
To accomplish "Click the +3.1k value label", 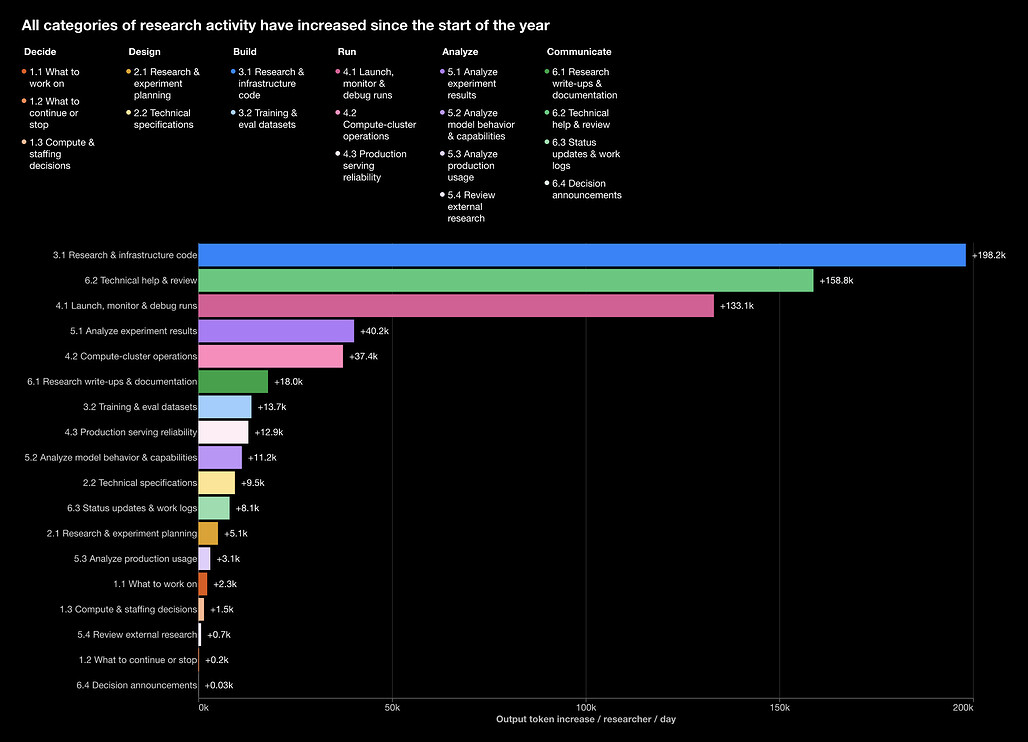I will [228, 559].
